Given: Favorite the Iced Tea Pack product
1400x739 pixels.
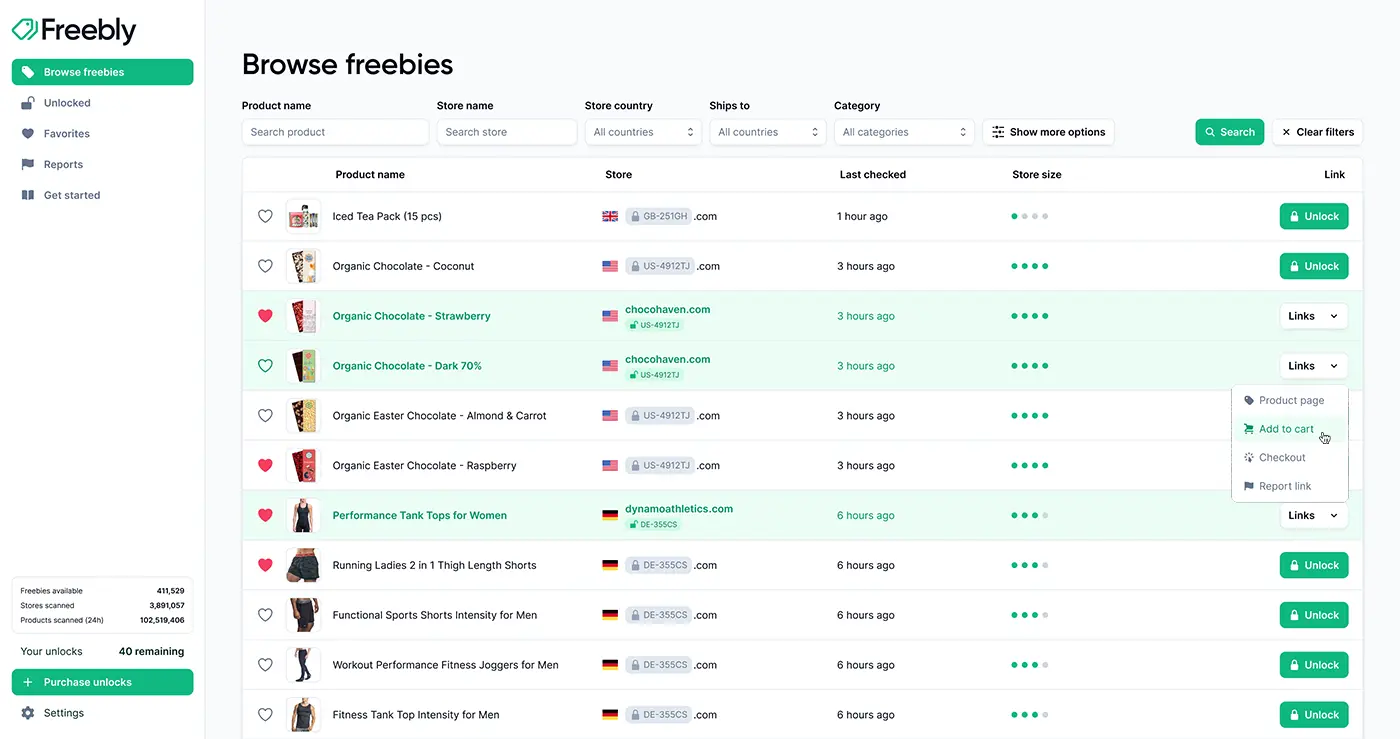Looking at the screenshot, I should (x=265, y=216).
